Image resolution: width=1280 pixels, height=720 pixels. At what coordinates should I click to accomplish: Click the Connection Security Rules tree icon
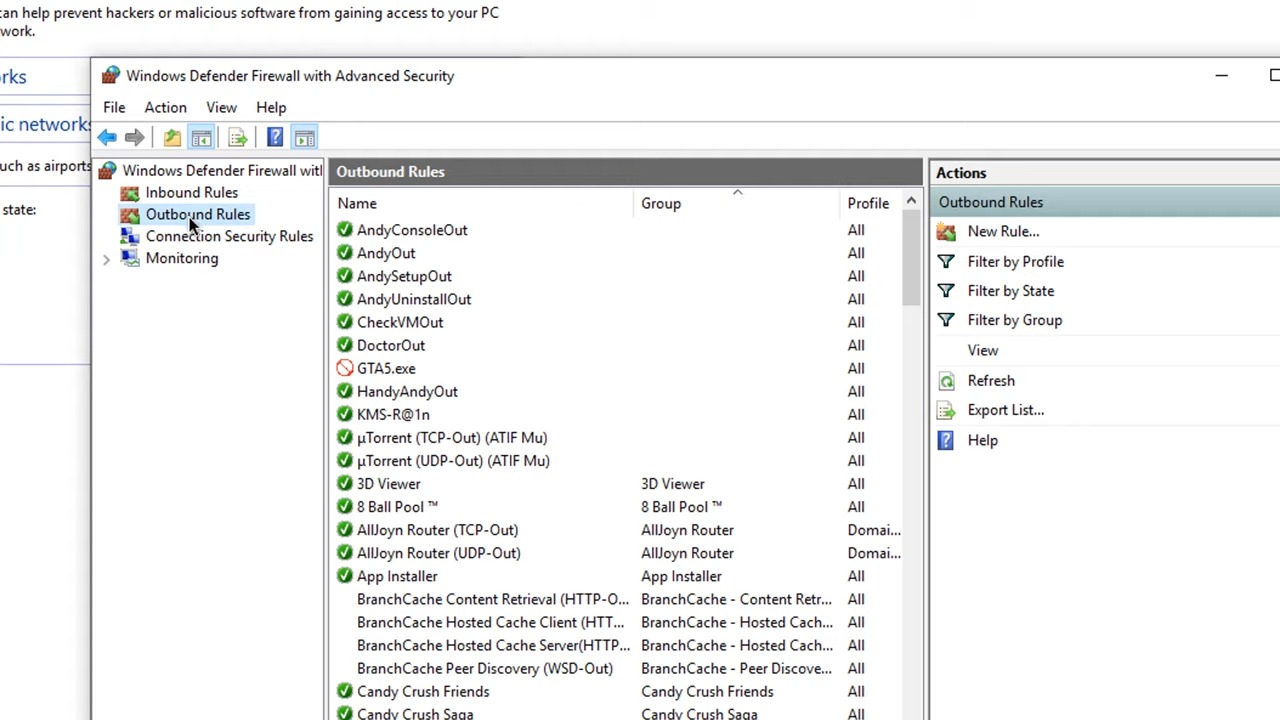coord(130,237)
